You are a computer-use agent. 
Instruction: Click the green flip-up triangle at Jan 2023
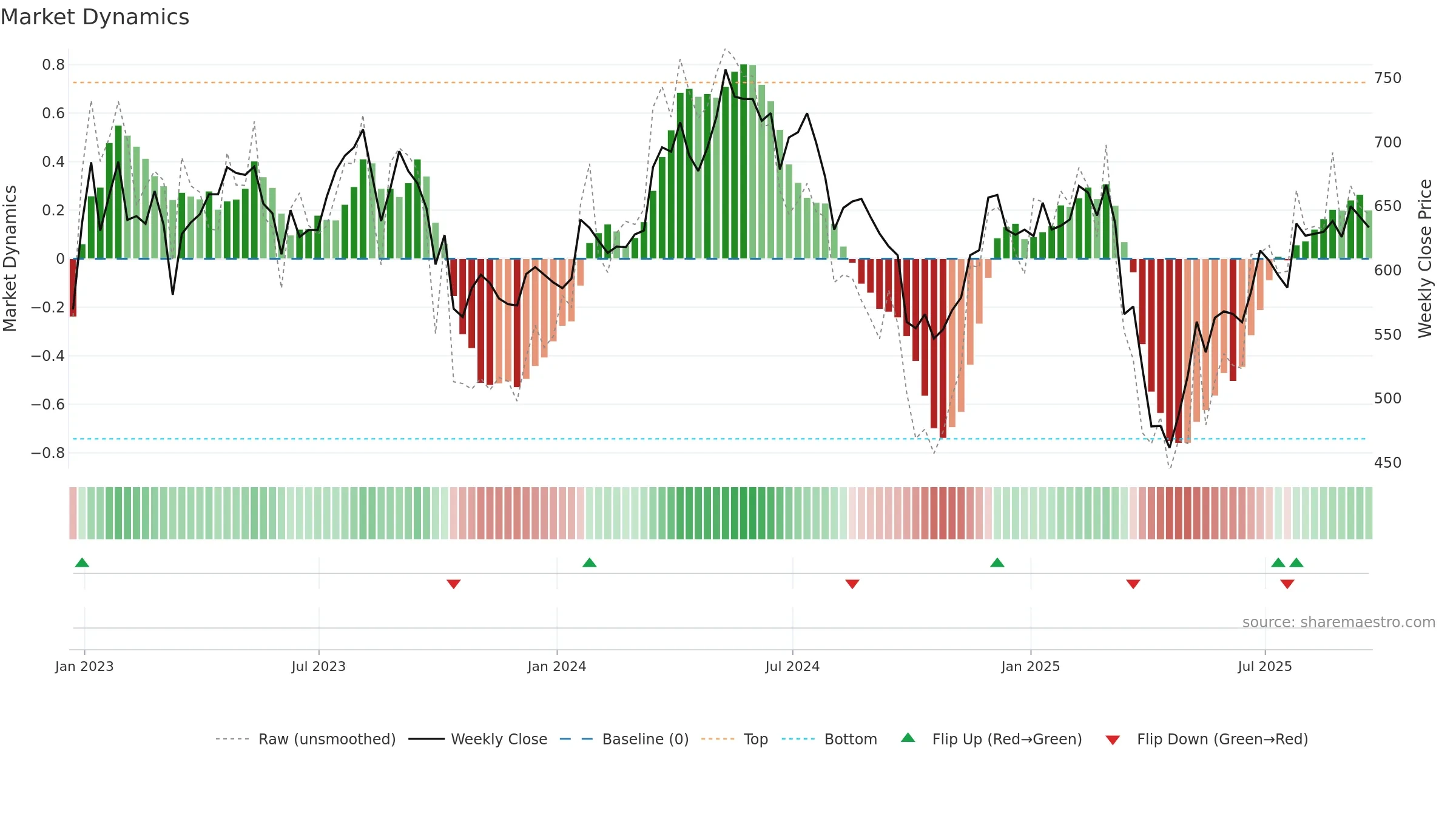click(x=82, y=562)
